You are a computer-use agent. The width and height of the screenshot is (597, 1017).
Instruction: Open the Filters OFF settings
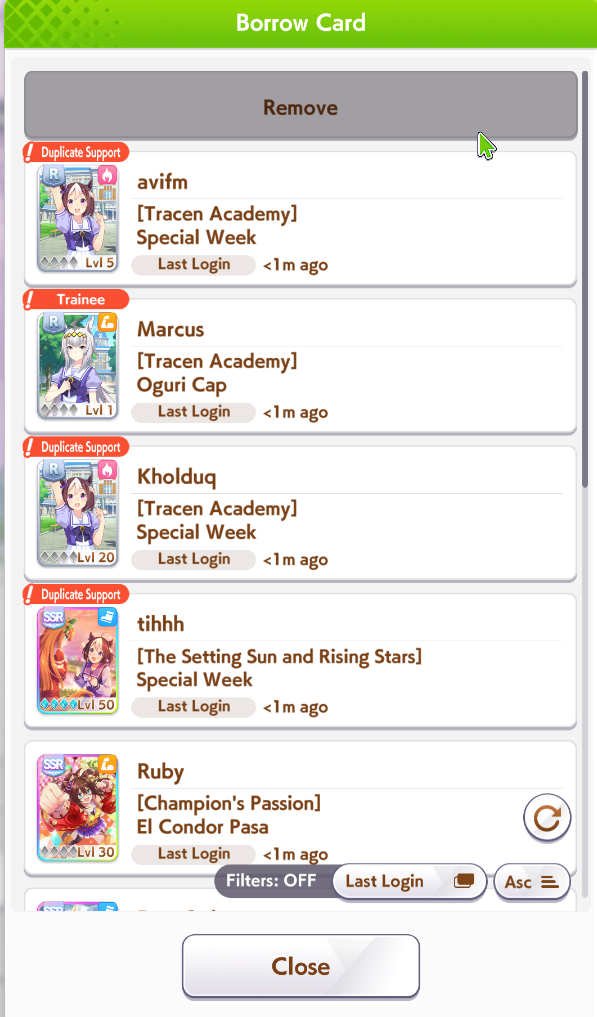click(x=273, y=881)
